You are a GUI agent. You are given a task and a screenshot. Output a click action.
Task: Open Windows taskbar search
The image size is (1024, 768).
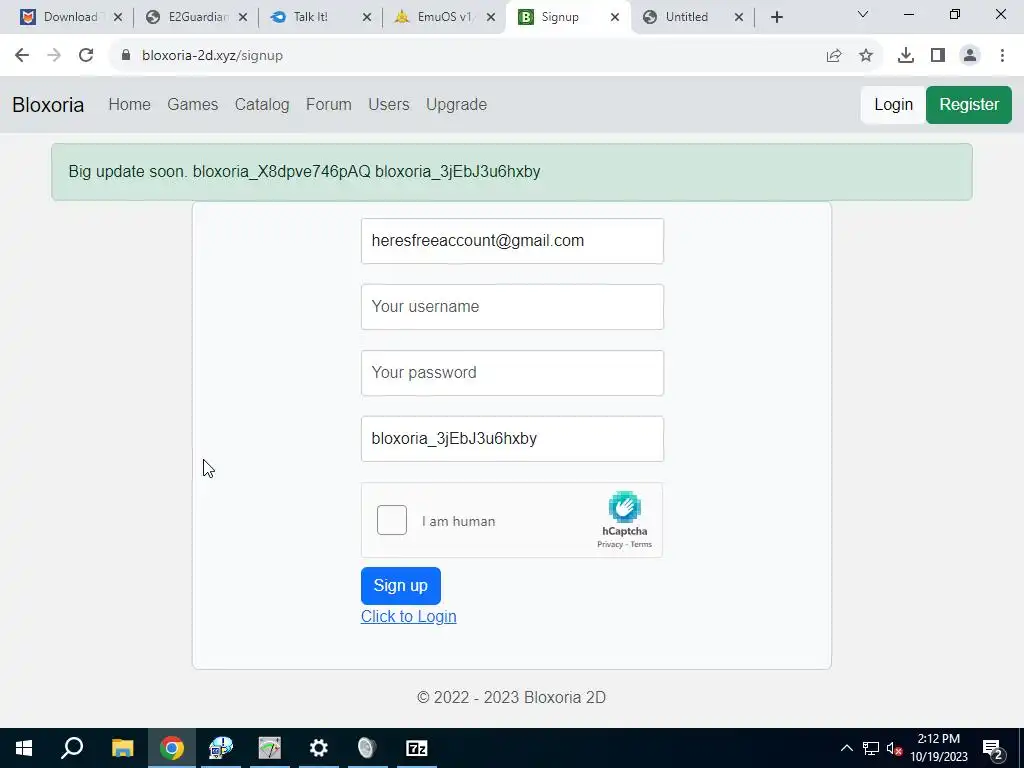72,748
